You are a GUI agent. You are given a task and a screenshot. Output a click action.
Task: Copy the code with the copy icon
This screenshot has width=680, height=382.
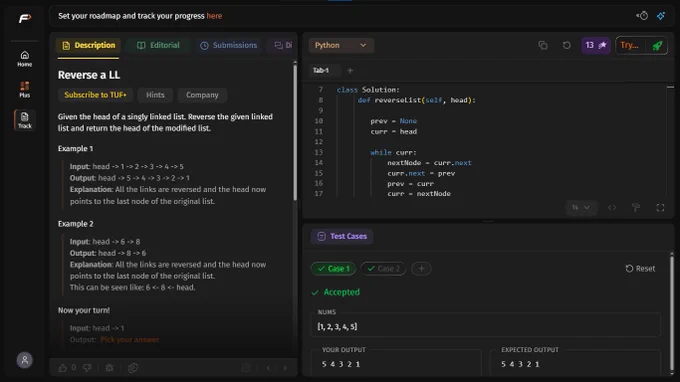tap(543, 45)
